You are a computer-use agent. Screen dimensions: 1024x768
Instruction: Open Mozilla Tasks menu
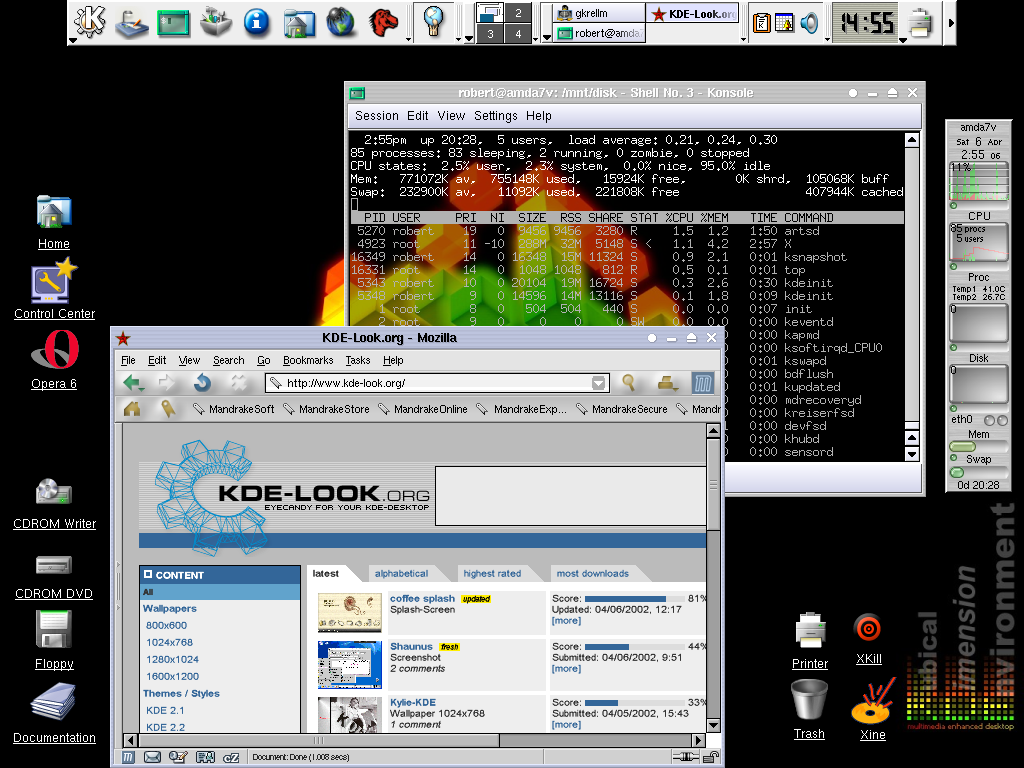point(358,360)
